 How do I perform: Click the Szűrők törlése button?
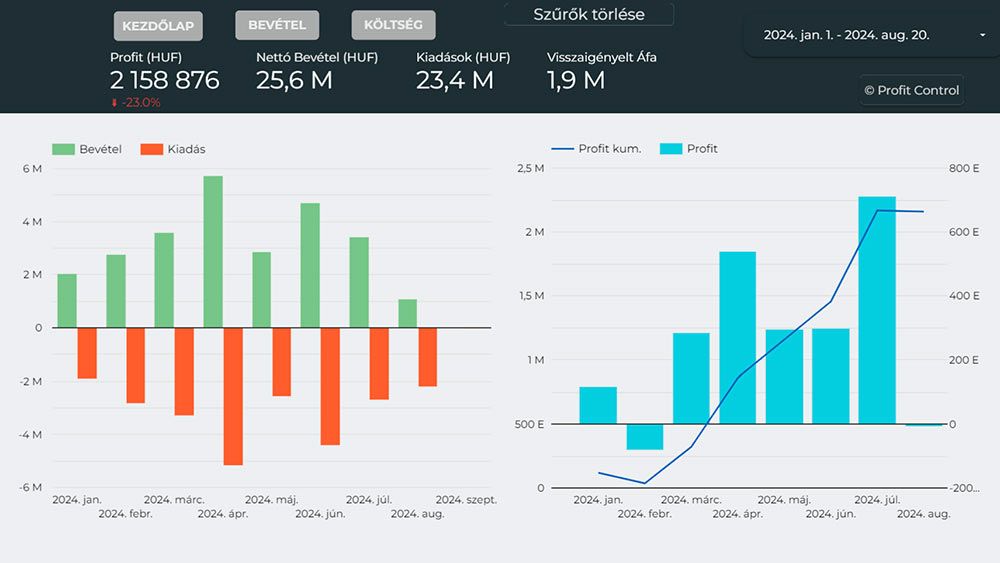[588, 15]
